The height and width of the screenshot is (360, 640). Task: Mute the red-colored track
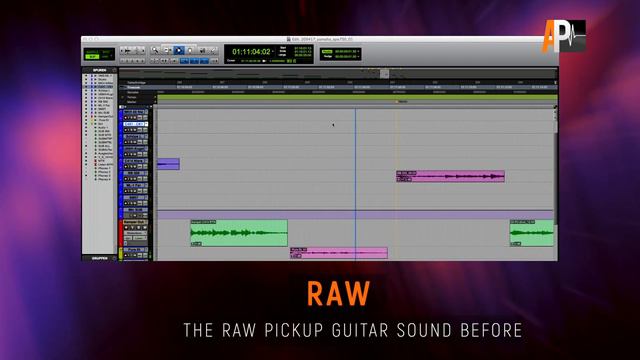[144, 227]
